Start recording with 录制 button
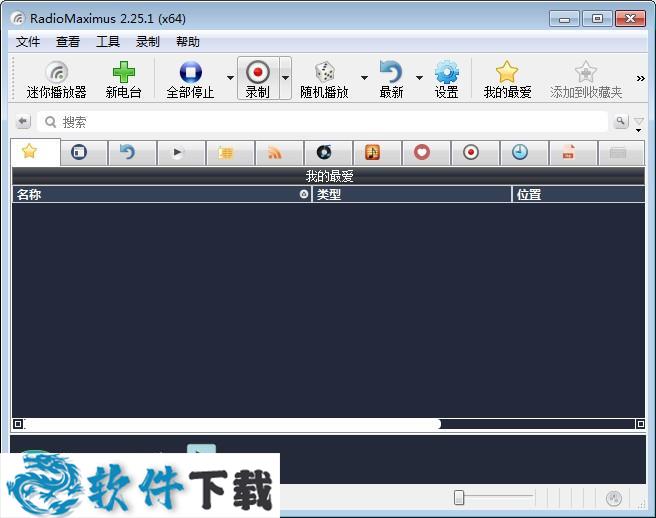 pos(258,79)
